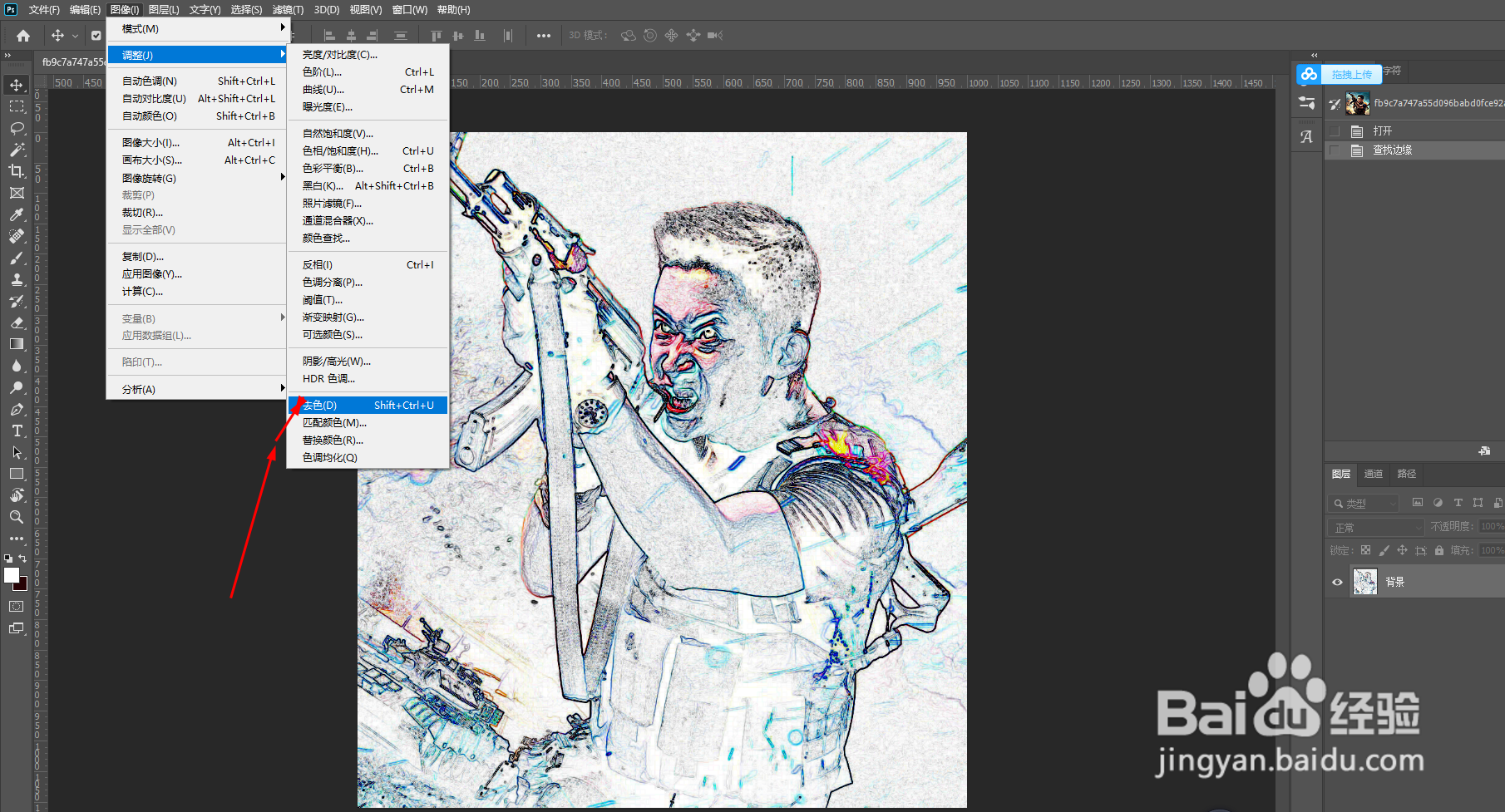This screenshot has width=1505, height=812.
Task: Select the Hand tool
Action: [x=17, y=495]
